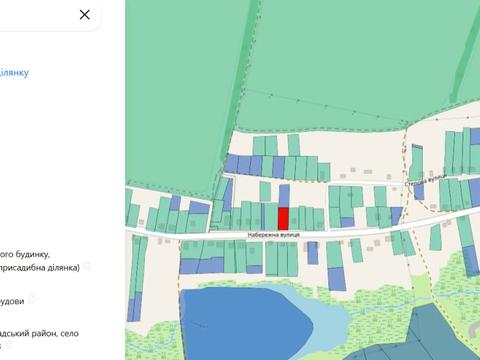Close the parcel info panel

(x=85, y=15)
